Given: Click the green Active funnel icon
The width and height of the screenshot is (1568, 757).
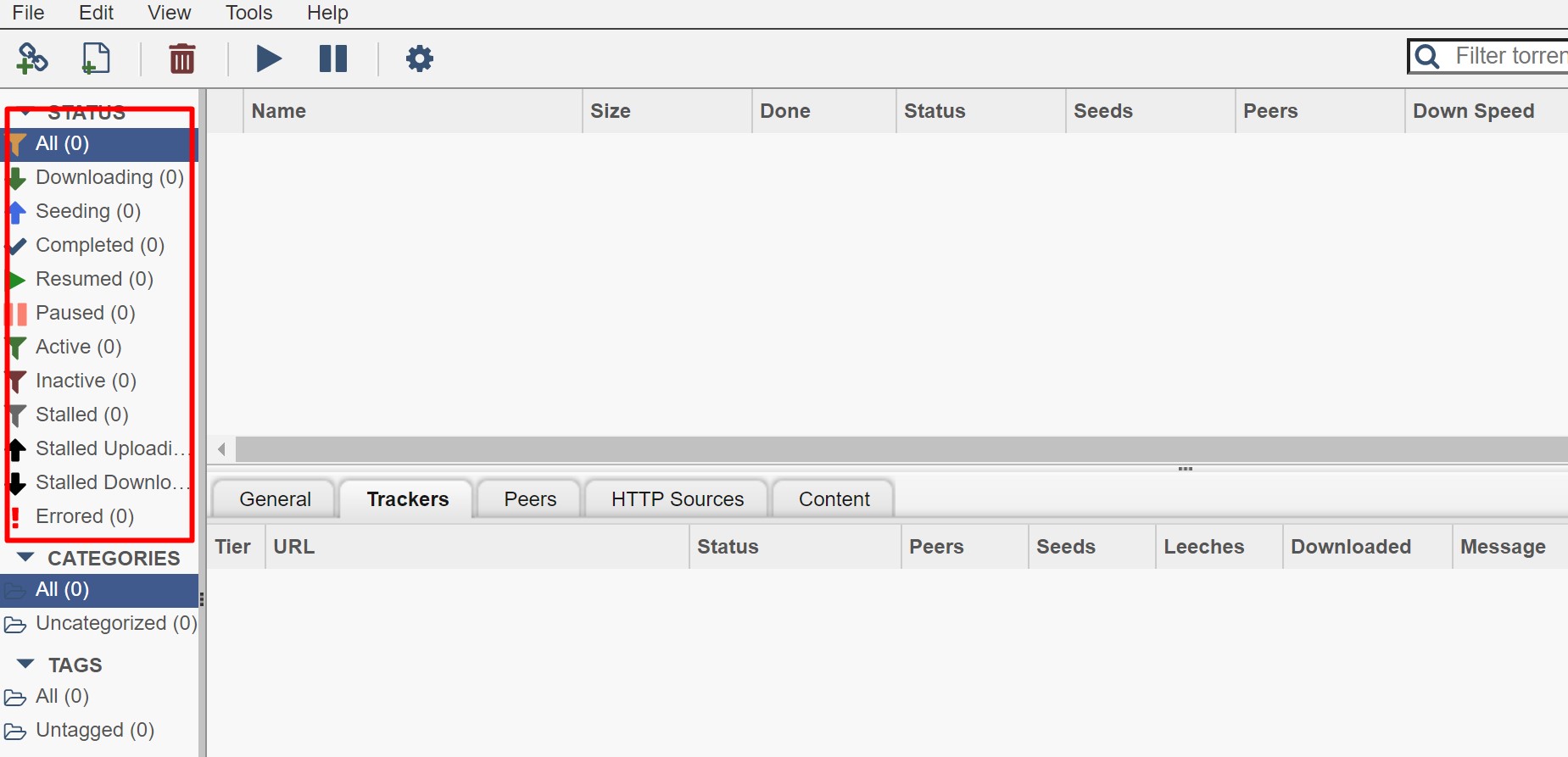Looking at the screenshot, I should tap(16, 348).
